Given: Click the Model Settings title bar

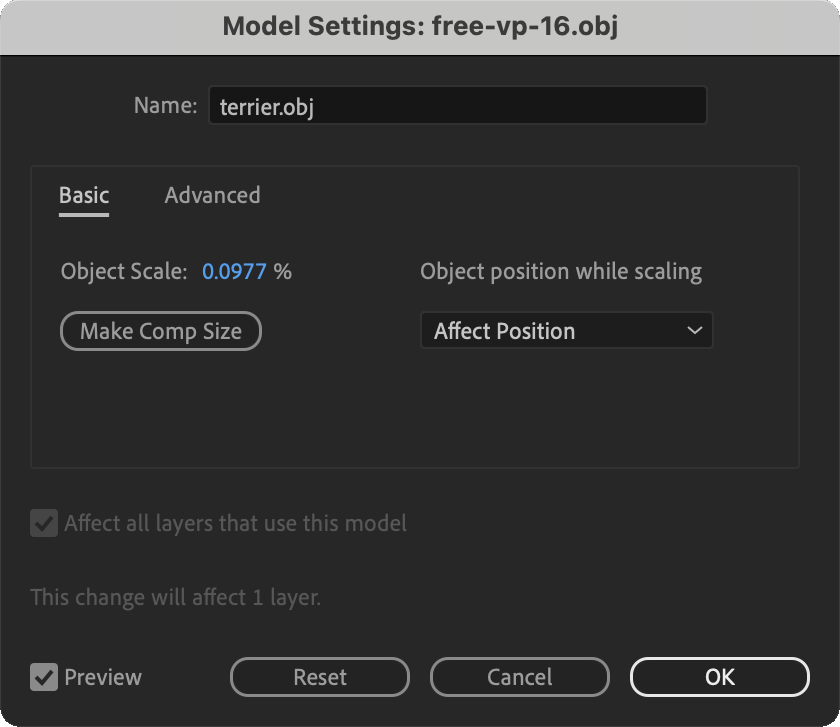Looking at the screenshot, I should (x=420, y=27).
